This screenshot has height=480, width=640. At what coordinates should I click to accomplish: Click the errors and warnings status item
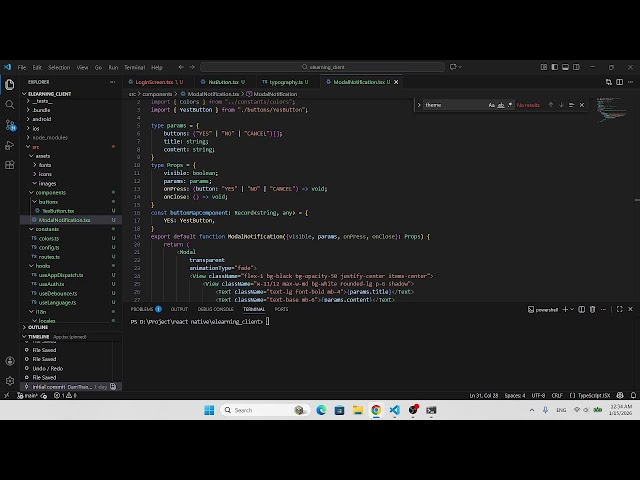pos(65,395)
